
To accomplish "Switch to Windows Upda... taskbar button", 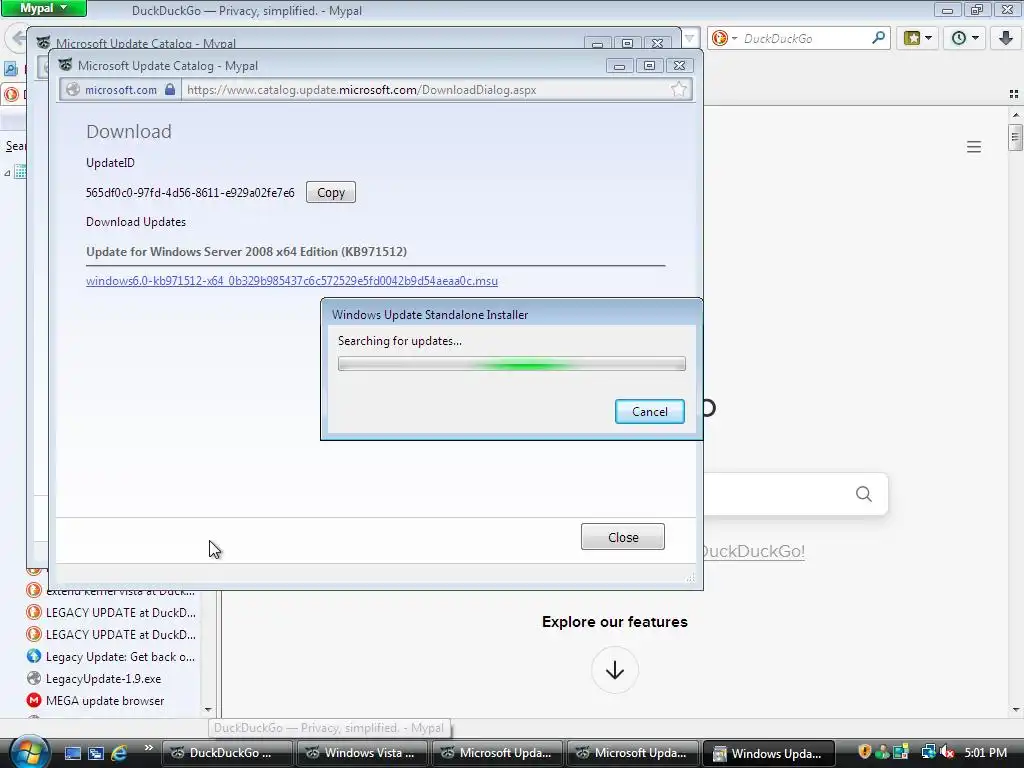I will click(x=768, y=753).
